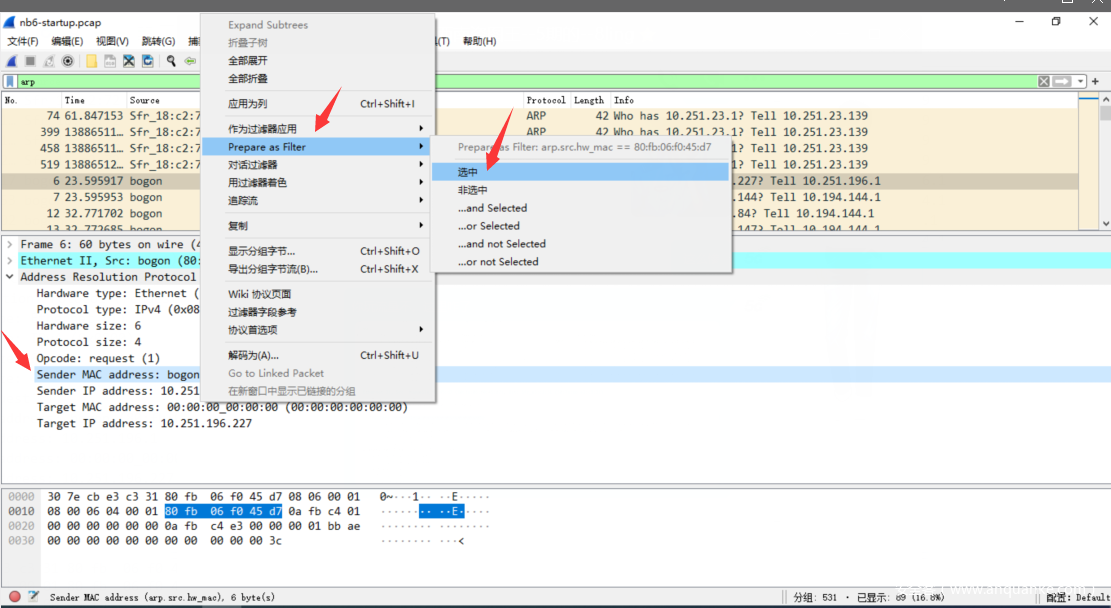The height and width of the screenshot is (608, 1111).
Task: Click the close capture file icon
Action: (x=129, y=61)
